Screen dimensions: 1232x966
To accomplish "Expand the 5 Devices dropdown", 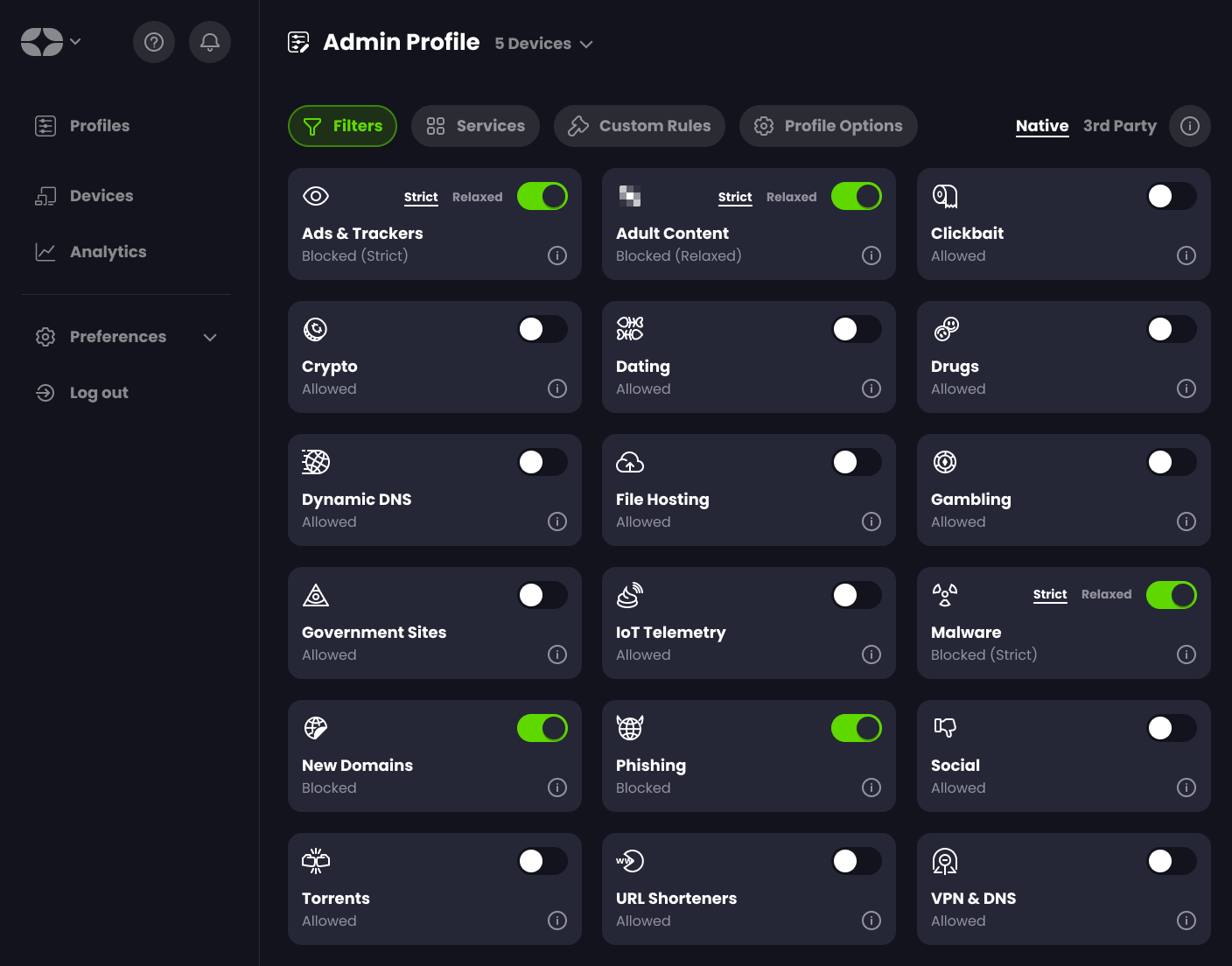I will [x=543, y=44].
